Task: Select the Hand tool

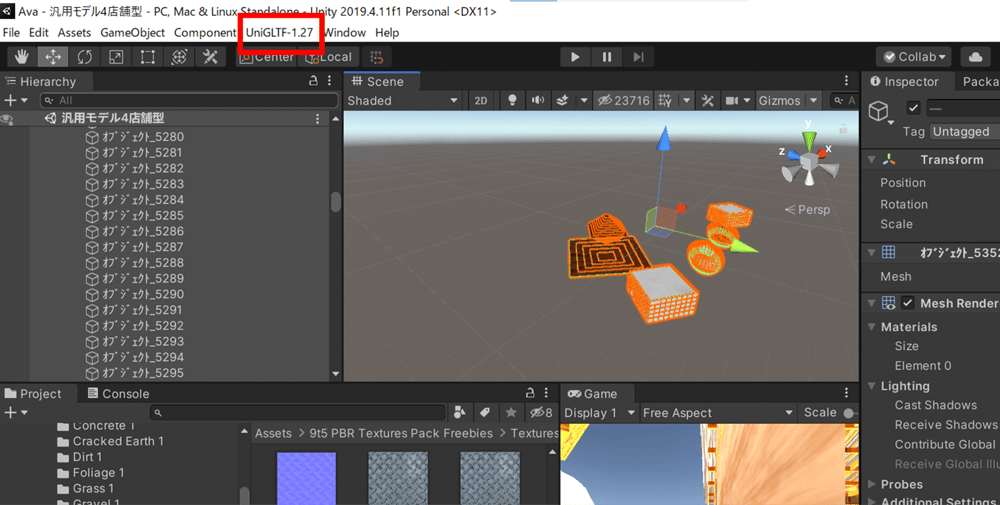Action: 22,57
